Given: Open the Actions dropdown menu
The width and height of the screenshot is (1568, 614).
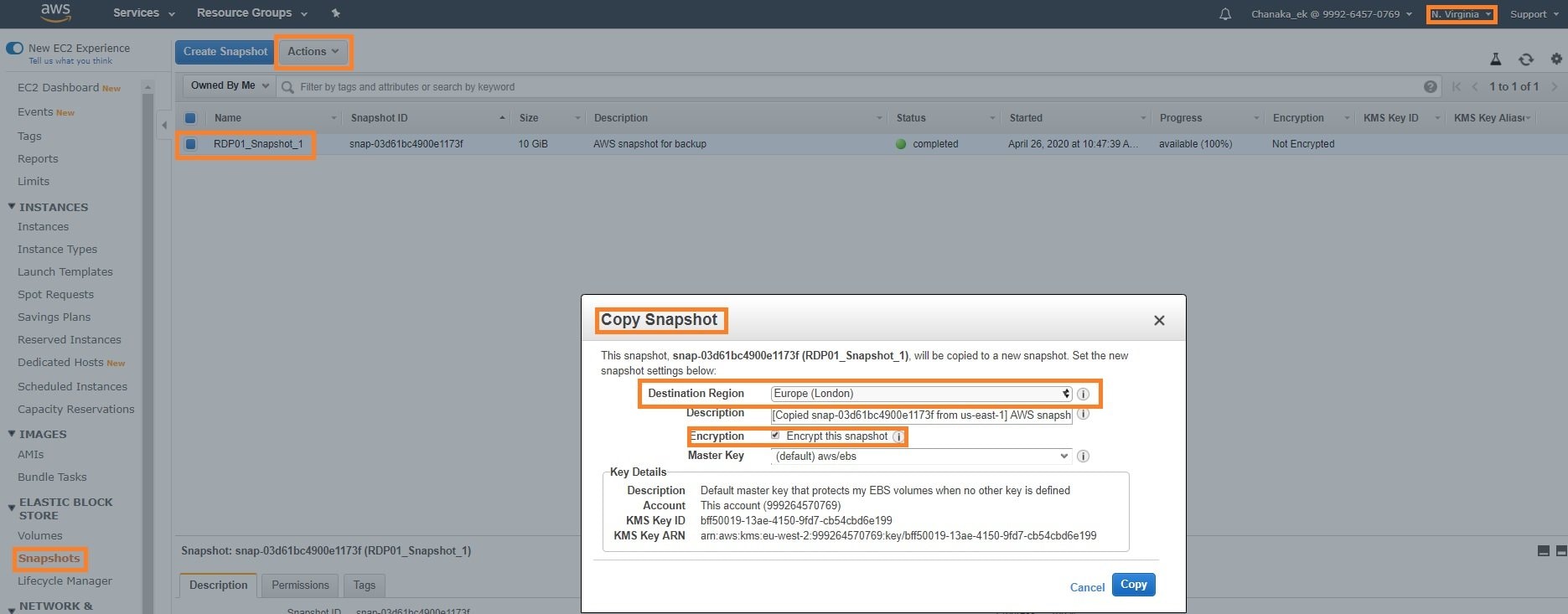Looking at the screenshot, I should point(313,52).
